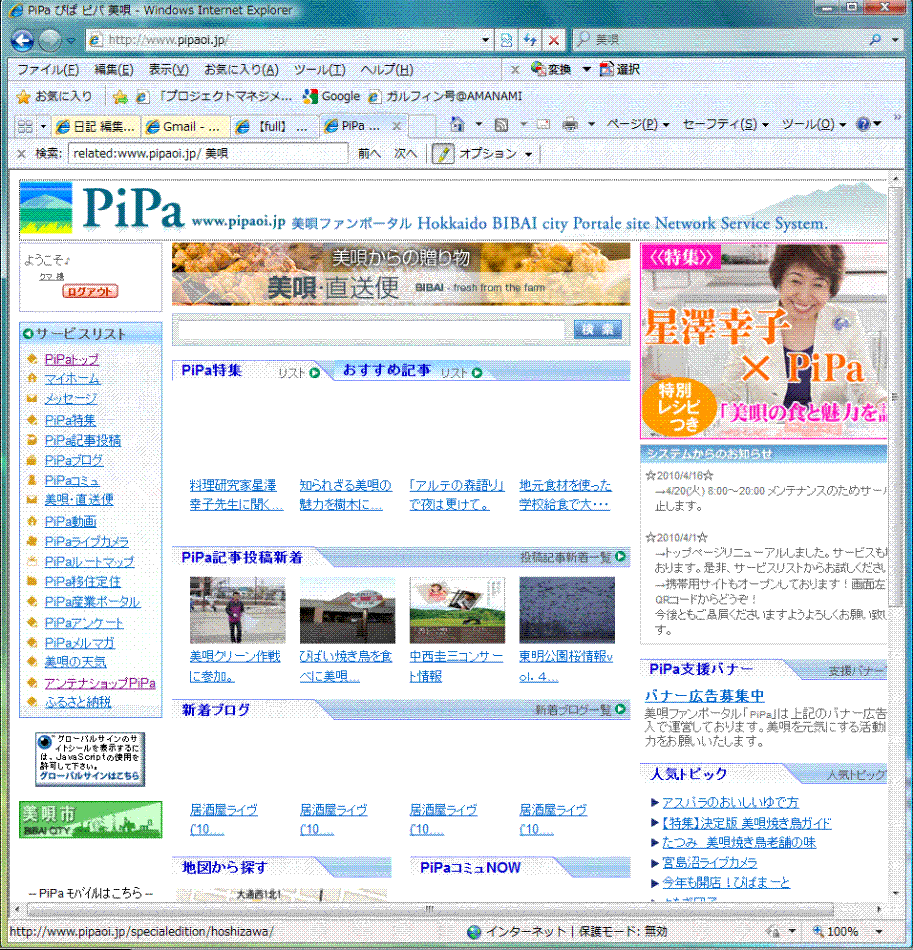The image size is (913, 950).
Task: Click the 選択 select toolbar icon
Action: click(620, 69)
